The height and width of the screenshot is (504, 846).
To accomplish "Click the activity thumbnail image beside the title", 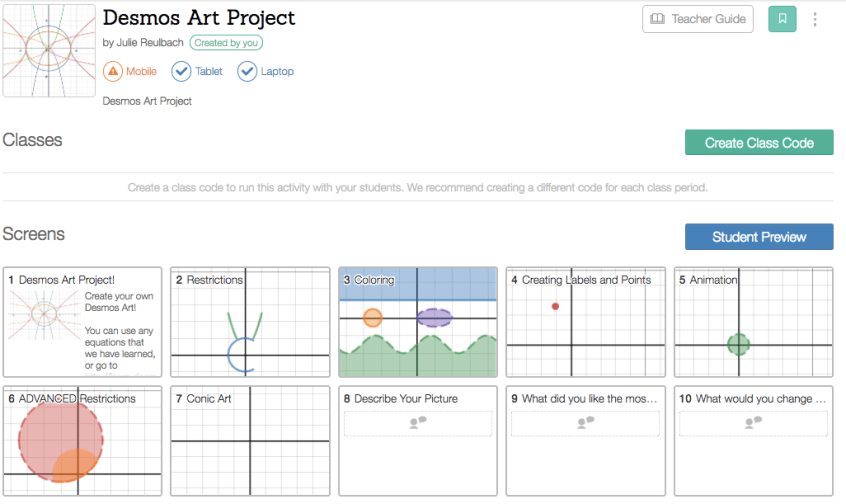I will [x=48, y=50].
